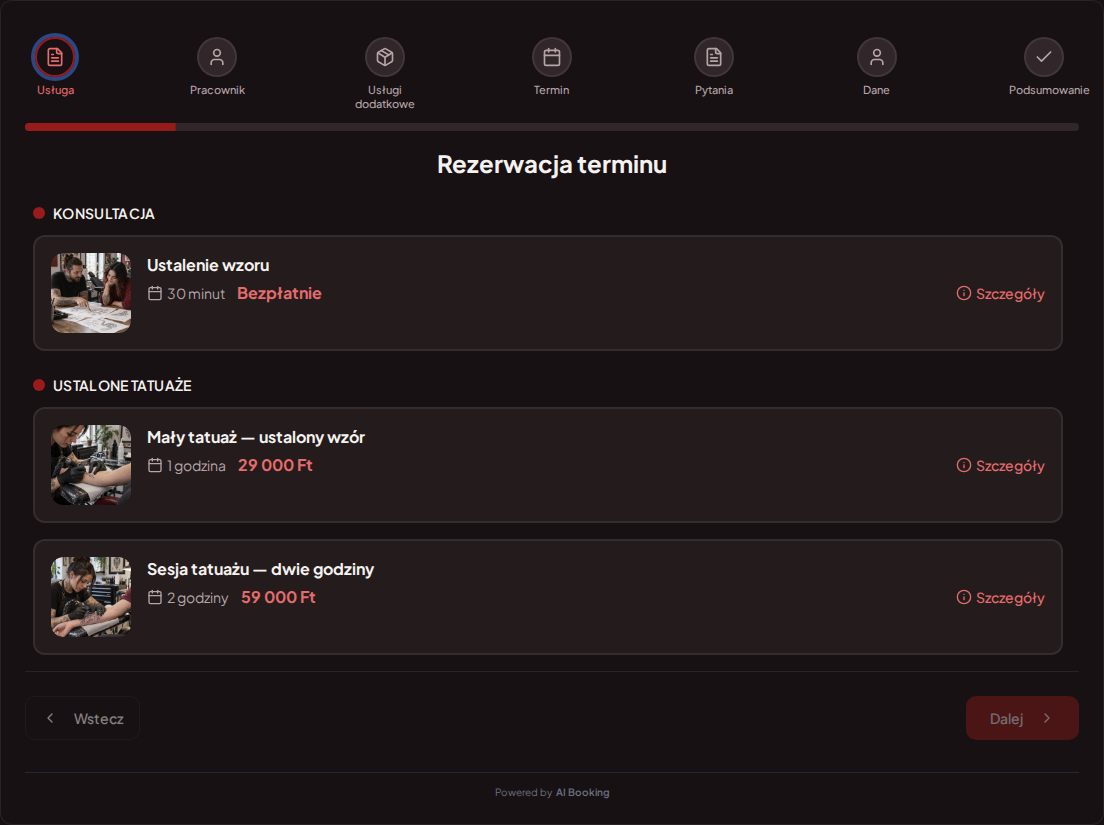Select the Mały tatuaż thumbnail photo
1104x825 pixels.
[x=91, y=465]
